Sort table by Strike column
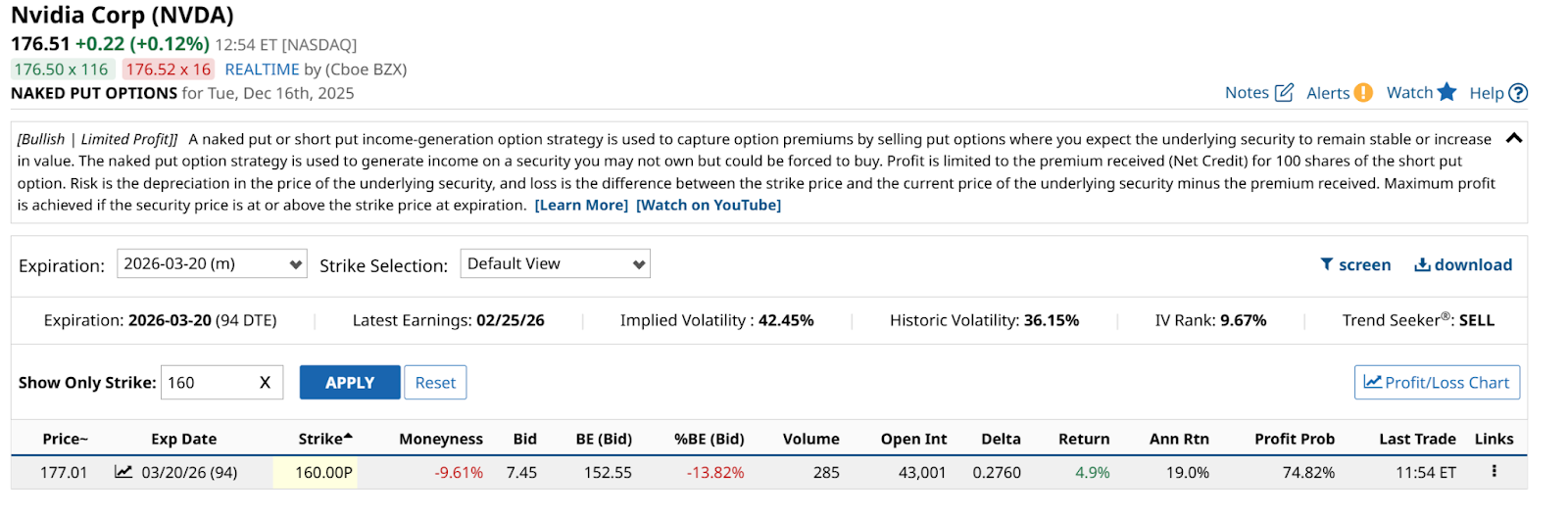The width and height of the screenshot is (1568, 516). pos(324,439)
